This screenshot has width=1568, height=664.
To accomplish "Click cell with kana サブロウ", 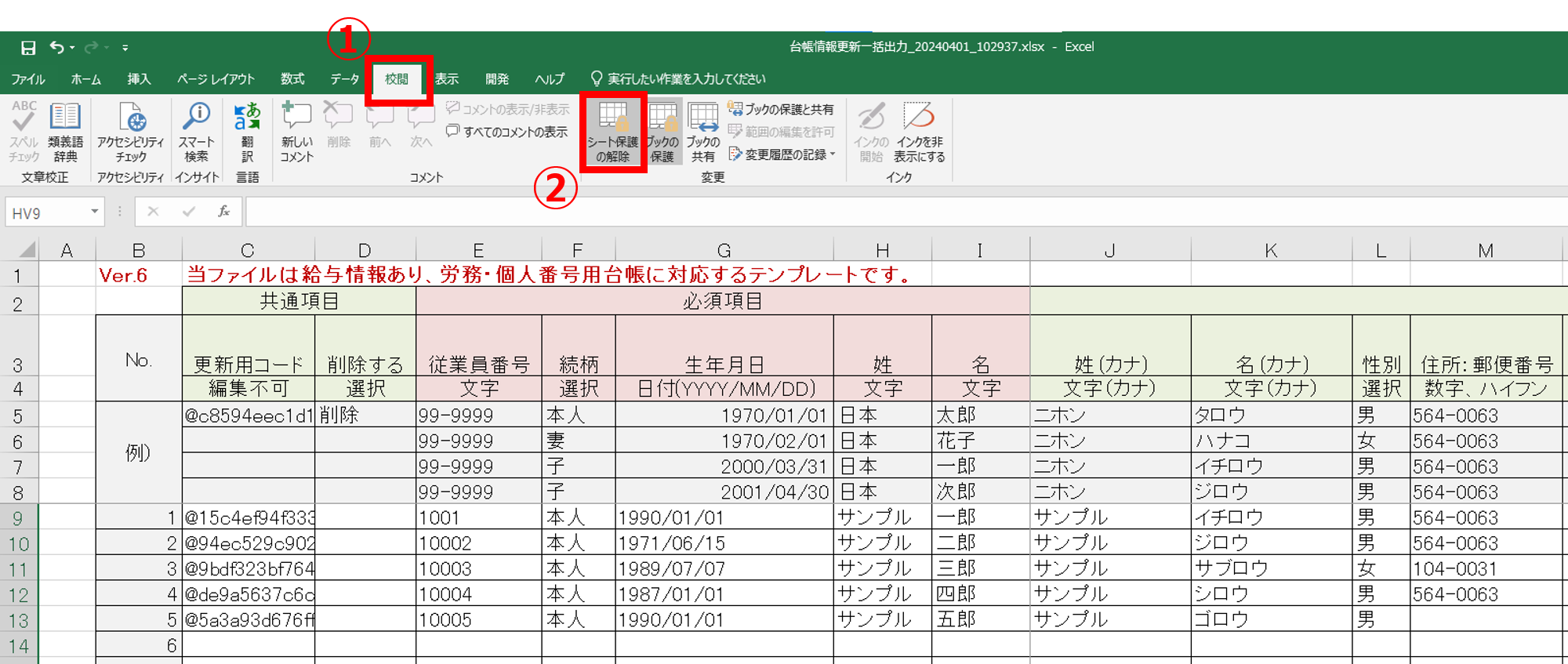I will pos(1272,569).
